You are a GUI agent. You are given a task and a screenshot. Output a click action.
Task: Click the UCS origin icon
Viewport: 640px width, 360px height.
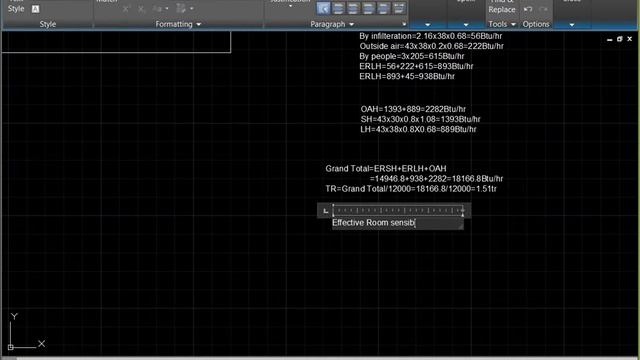coord(11,347)
